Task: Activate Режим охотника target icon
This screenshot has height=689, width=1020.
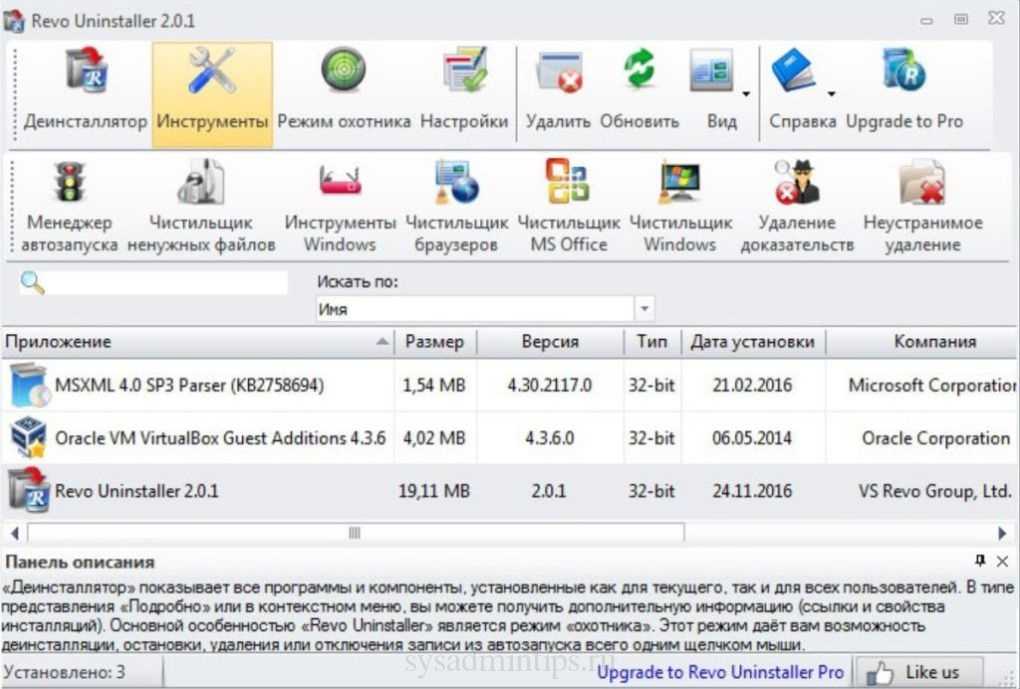Action: click(x=343, y=70)
